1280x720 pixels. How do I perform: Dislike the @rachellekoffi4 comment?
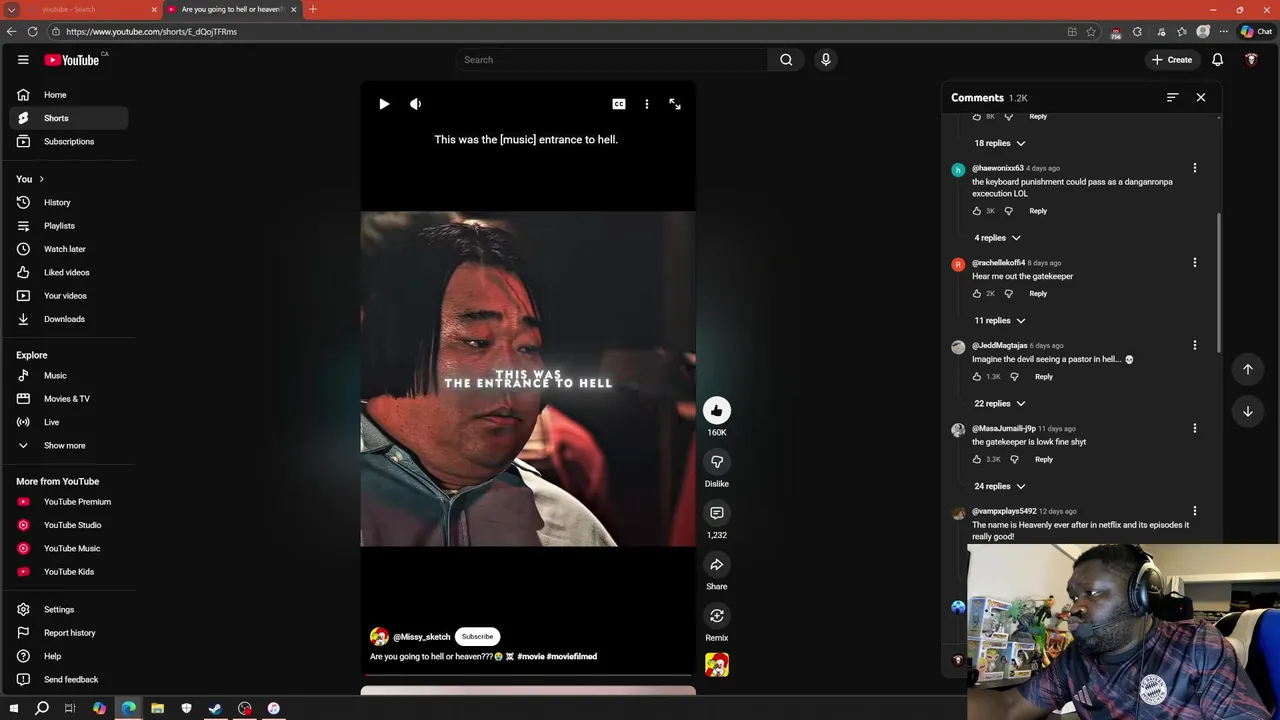[x=1008, y=294]
